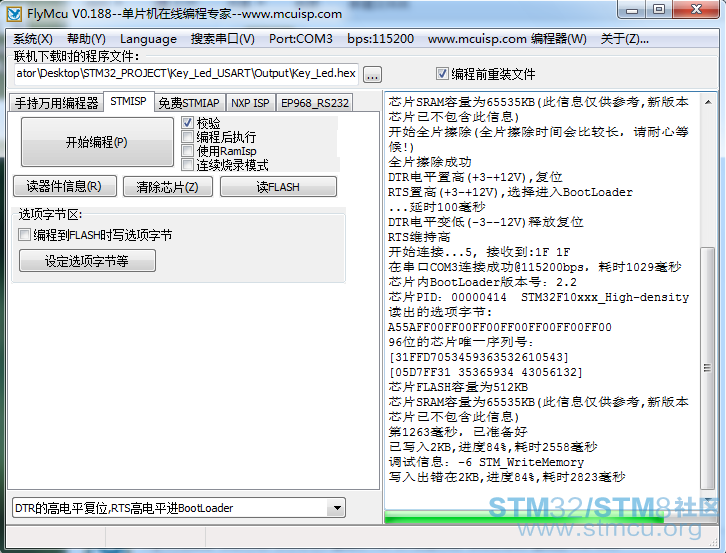
Task: Click log line with STM32F10xxx_High-density
Action: pyautogui.click(x=538, y=297)
